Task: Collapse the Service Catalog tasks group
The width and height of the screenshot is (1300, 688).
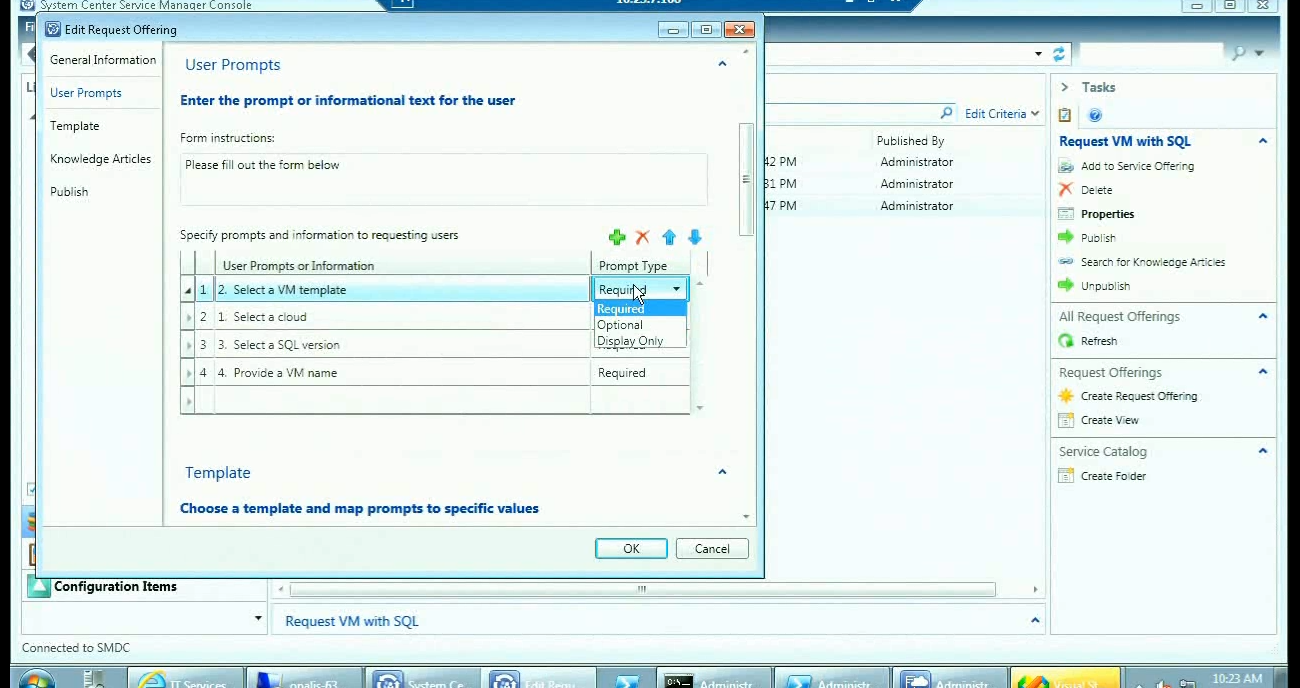Action: (x=1263, y=451)
